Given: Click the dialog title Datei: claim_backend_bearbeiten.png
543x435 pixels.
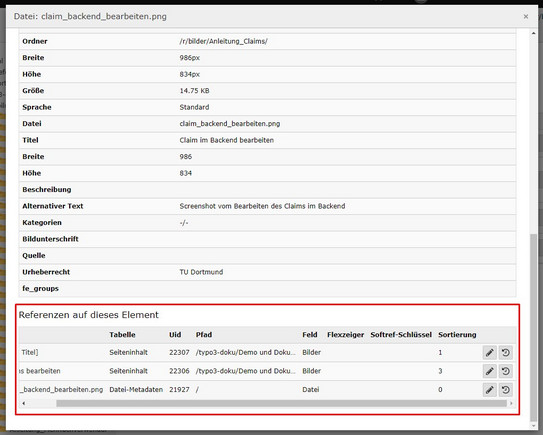Looking at the screenshot, I should 90,16.
